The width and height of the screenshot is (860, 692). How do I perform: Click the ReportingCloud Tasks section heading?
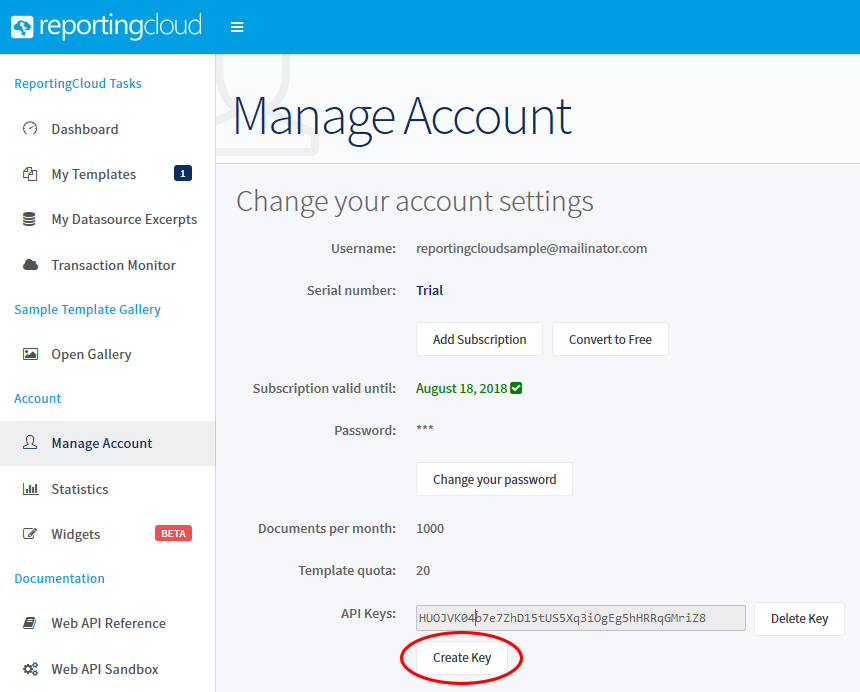tap(78, 83)
